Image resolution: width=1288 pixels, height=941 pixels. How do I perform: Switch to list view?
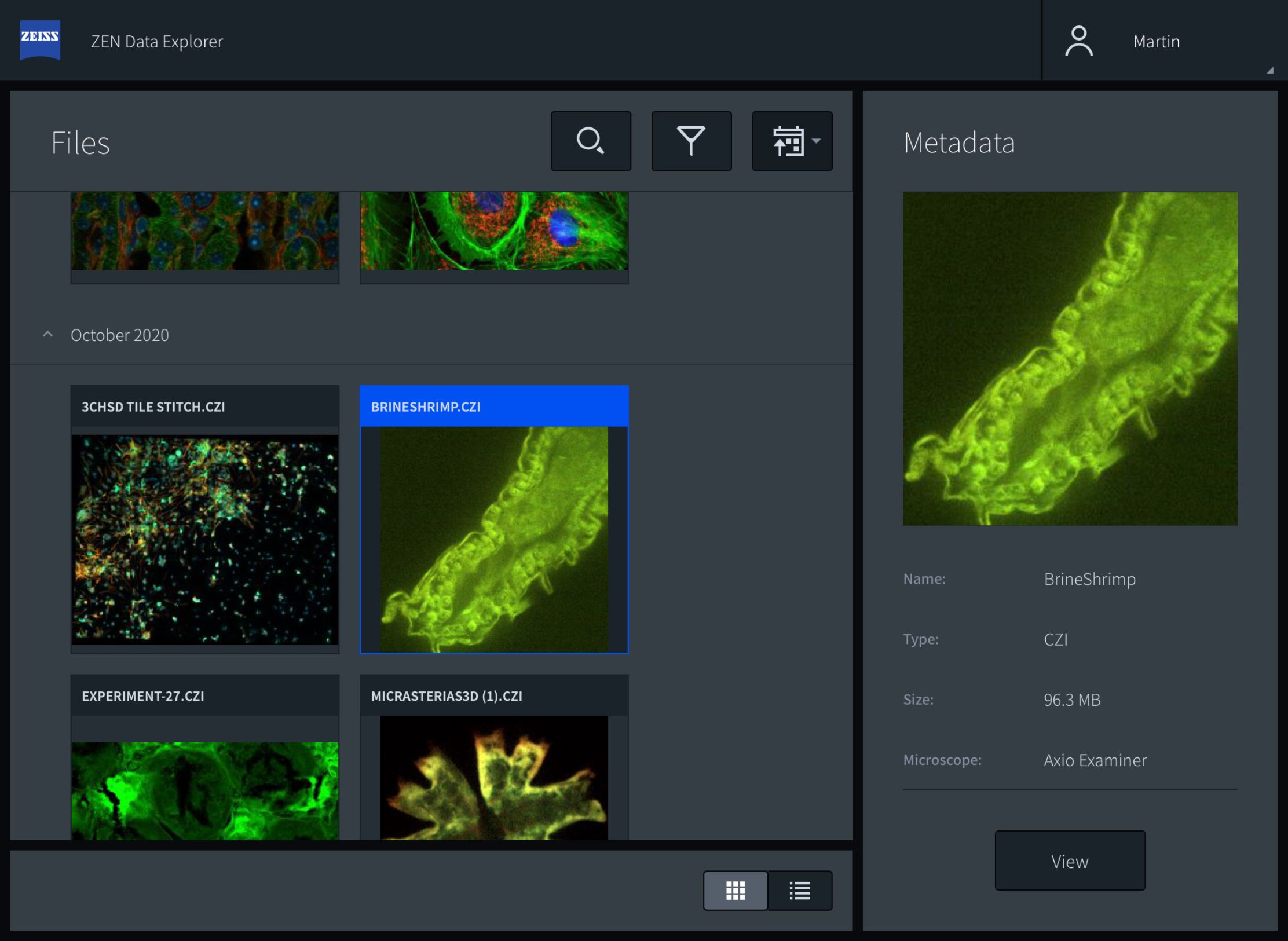coord(800,891)
